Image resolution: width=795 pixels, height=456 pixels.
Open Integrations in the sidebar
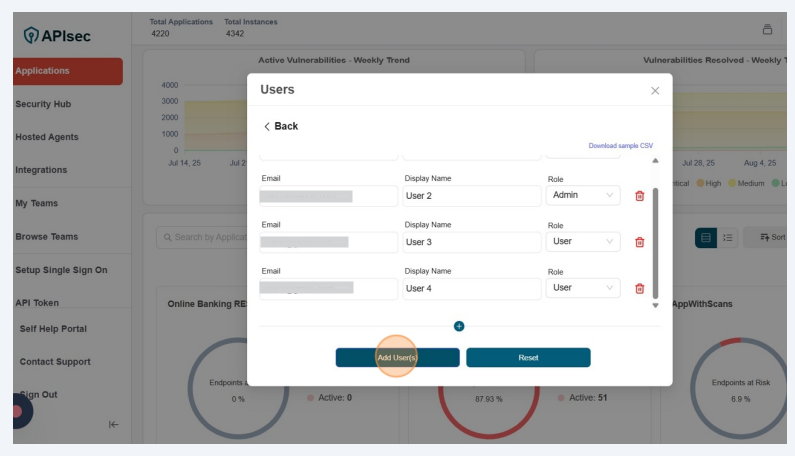coord(41,170)
